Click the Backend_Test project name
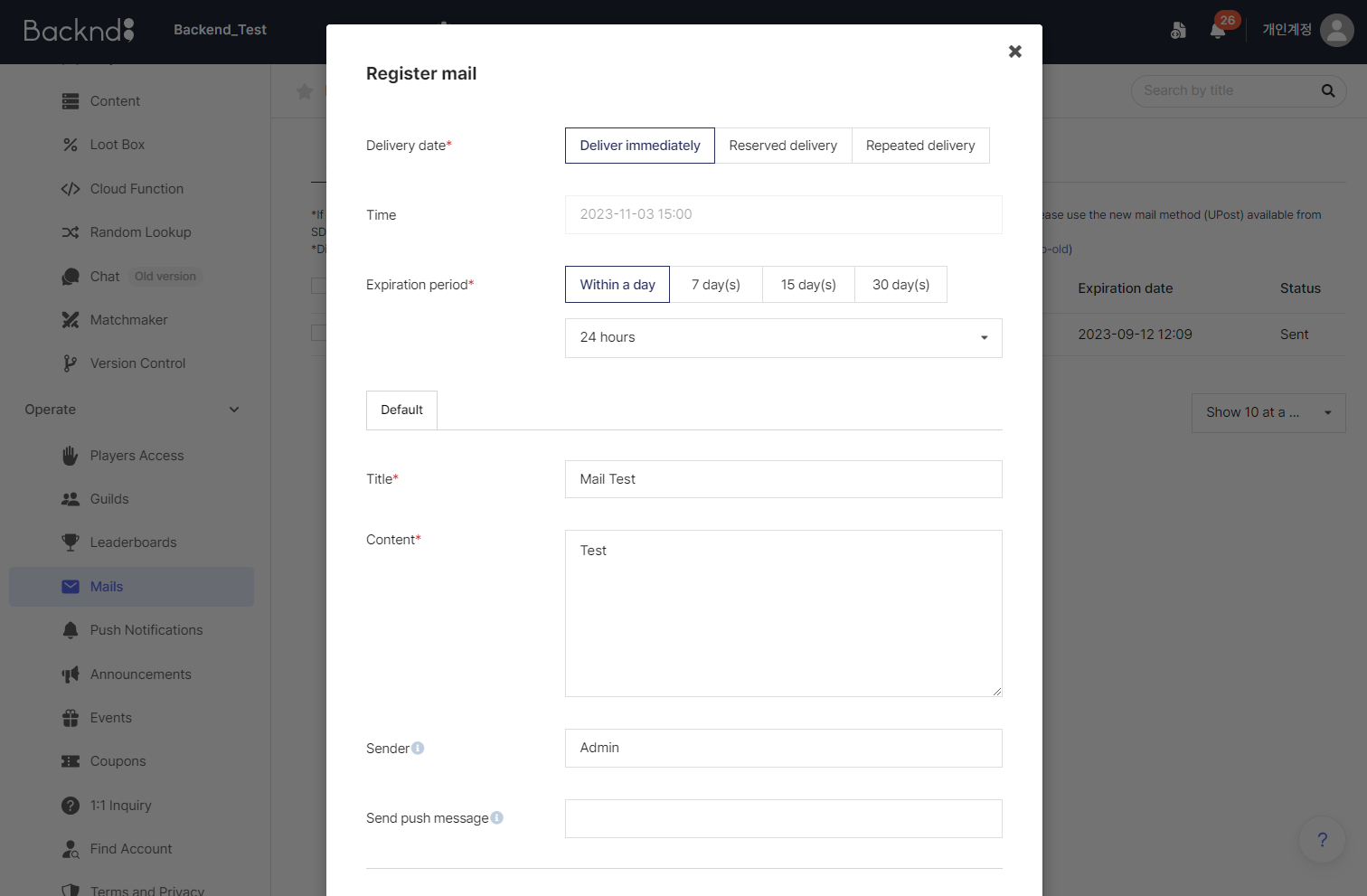The height and width of the screenshot is (896, 1367). 220,30
